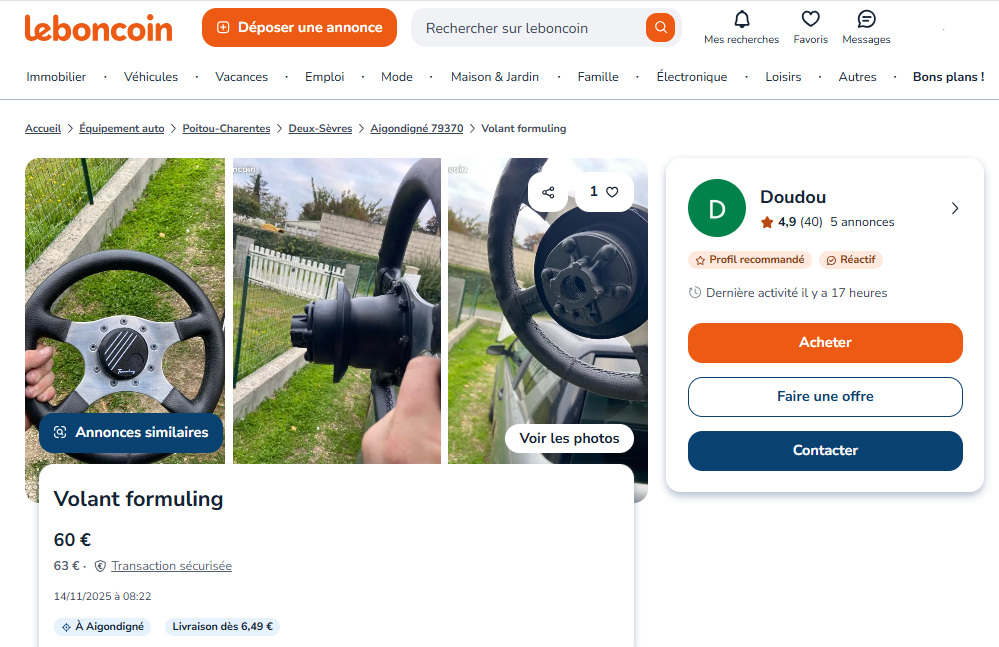This screenshot has height=647, width=999.
Task: Click Faire une offre button
Action: click(x=825, y=397)
